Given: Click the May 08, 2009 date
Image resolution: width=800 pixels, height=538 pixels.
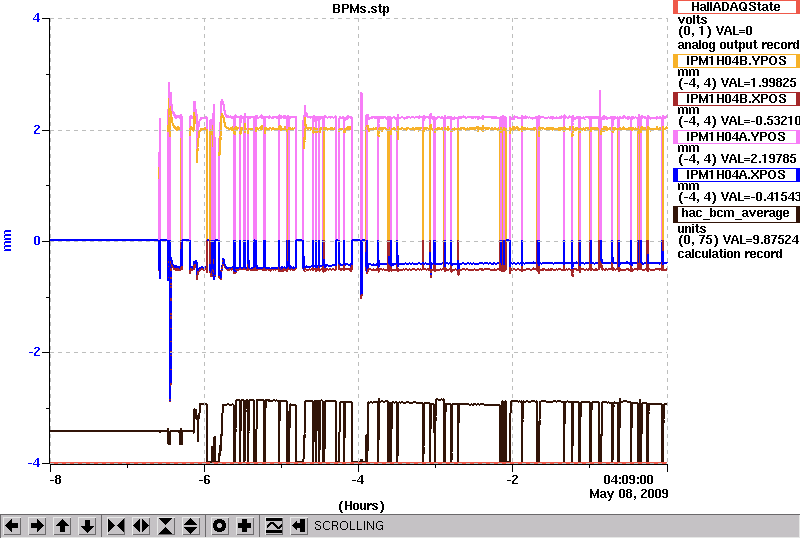Looking at the screenshot, I should (629, 494).
